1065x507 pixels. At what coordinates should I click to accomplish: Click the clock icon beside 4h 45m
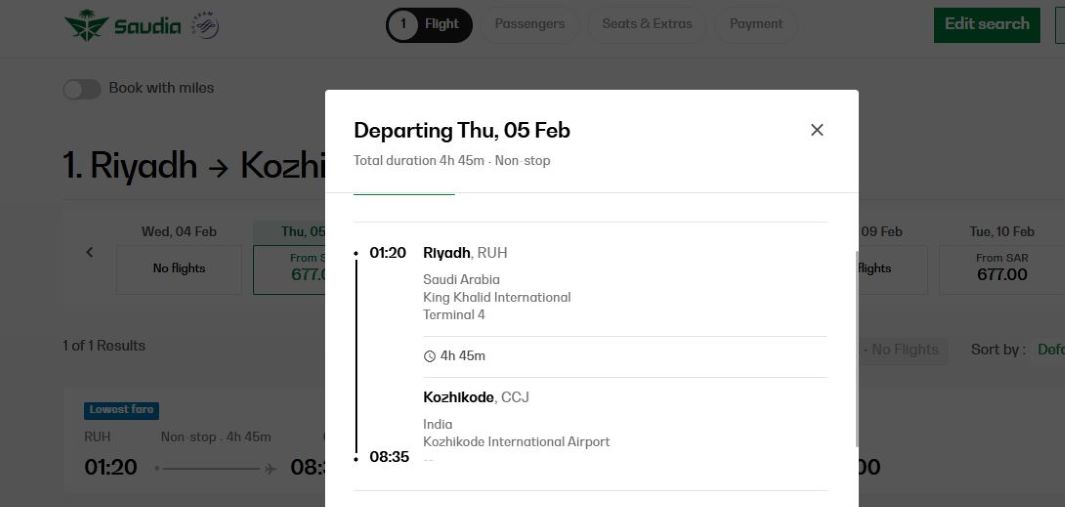(430, 356)
